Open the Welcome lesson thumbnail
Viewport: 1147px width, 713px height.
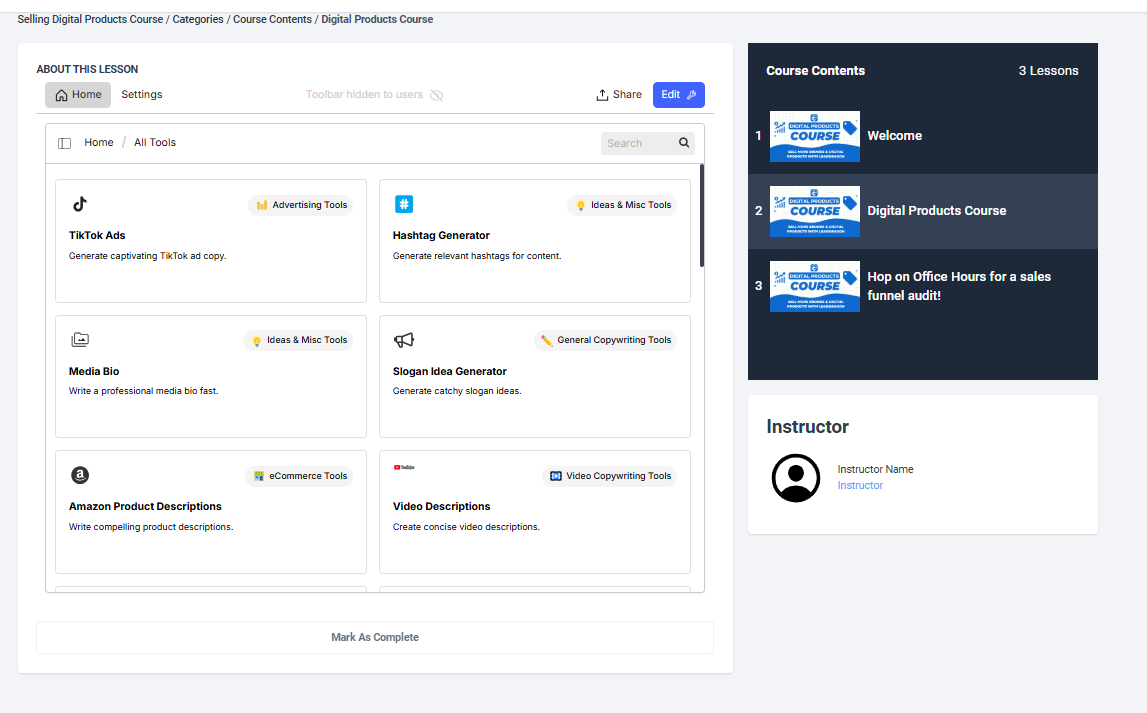(x=814, y=136)
